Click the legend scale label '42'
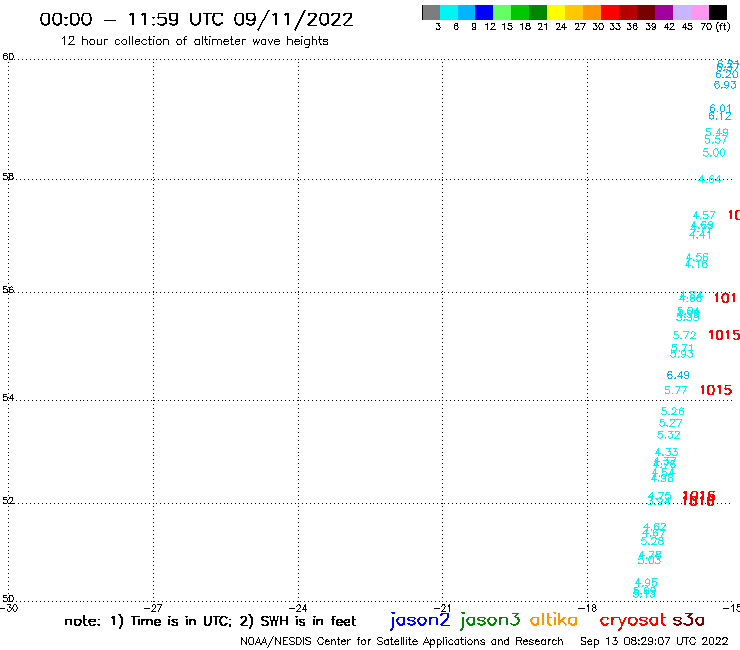The image size is (740, 650). [x=669, y=27]
